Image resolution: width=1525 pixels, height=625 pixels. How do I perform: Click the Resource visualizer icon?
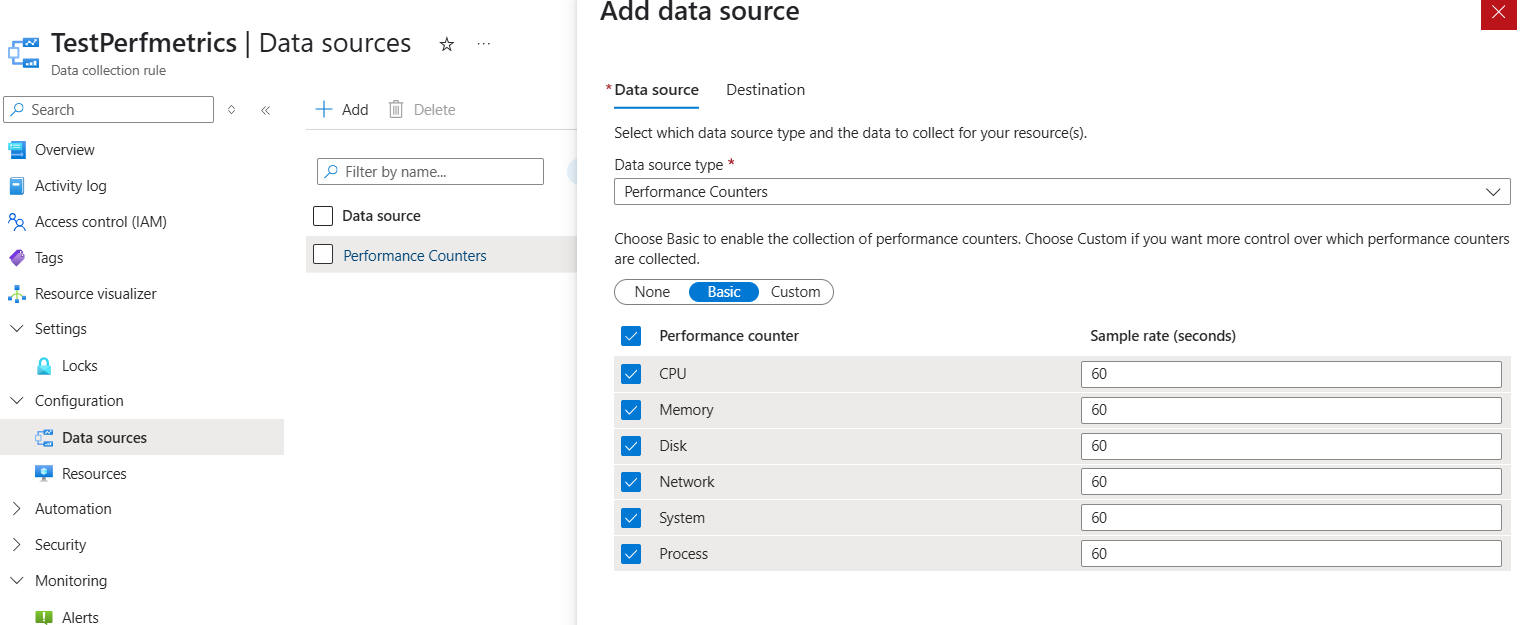[17, 294]
